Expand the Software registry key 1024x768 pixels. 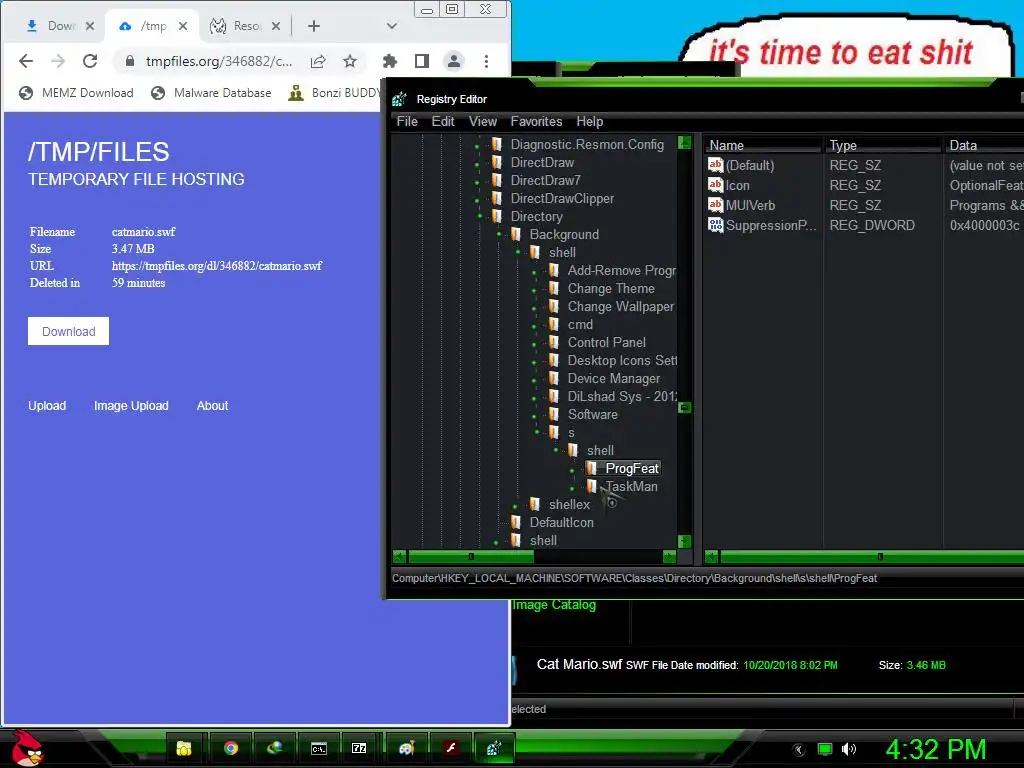coord(534,415)
